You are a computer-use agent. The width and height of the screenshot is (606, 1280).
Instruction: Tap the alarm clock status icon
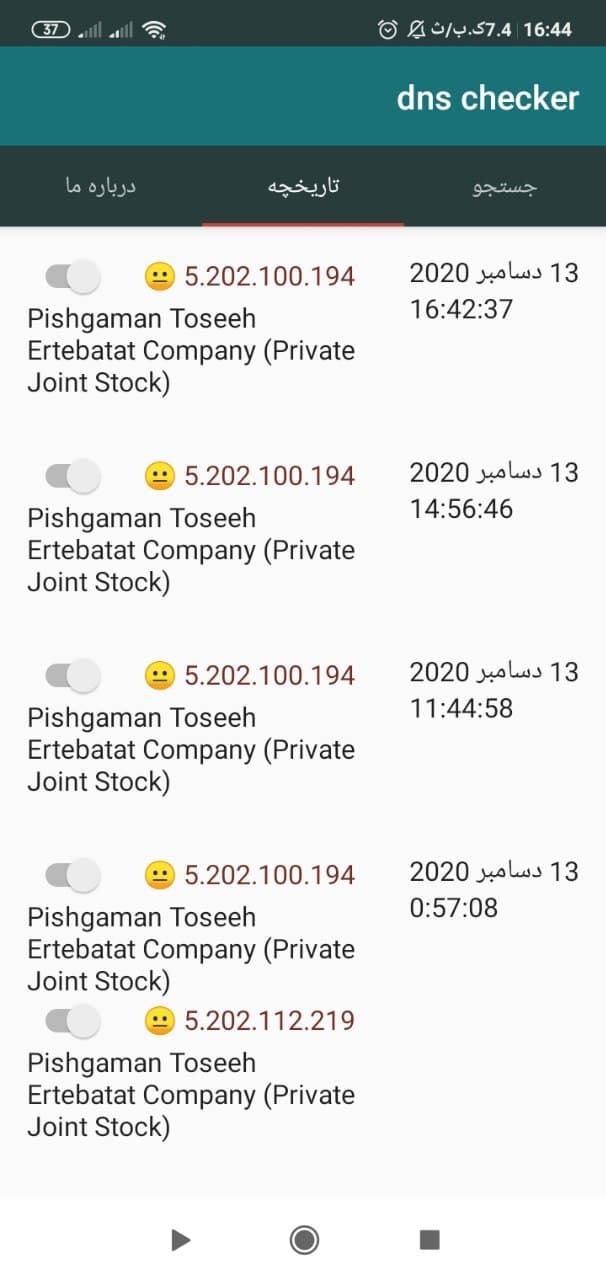coord(388,30)
